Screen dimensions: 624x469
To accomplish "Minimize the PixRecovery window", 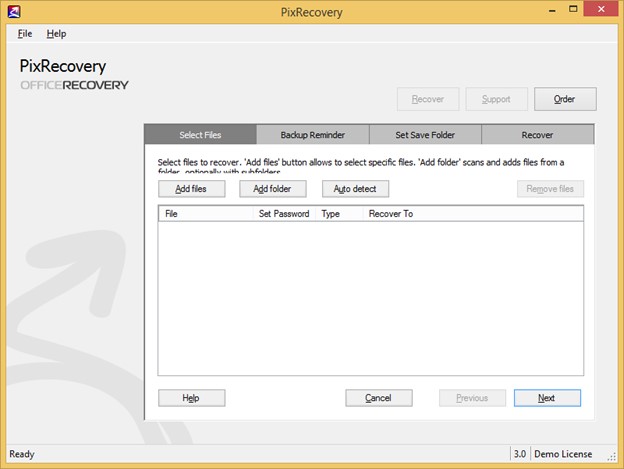I will [x=552, y=9].
